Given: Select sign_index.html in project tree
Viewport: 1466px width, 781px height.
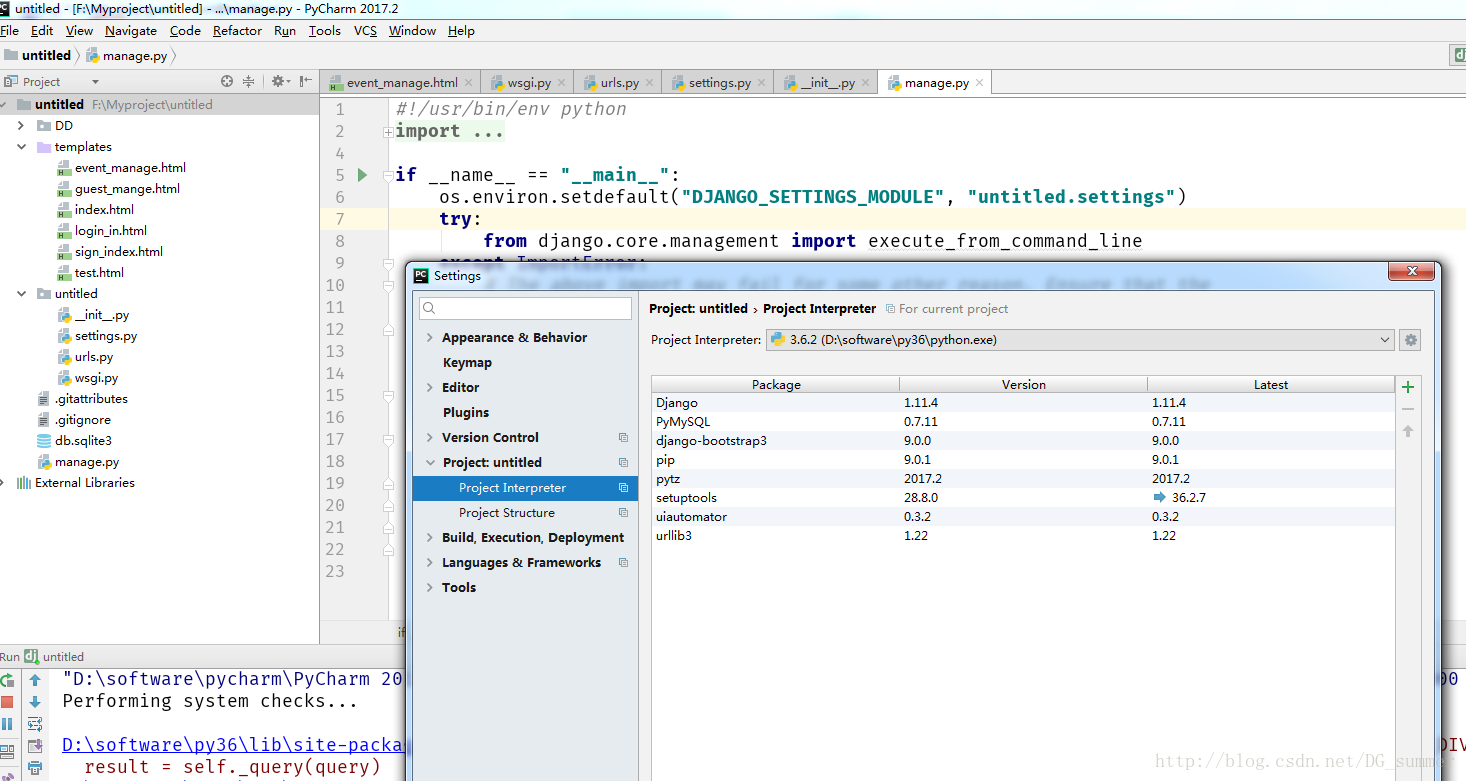Looking at the screenshot, I should (x=119, y=251).
